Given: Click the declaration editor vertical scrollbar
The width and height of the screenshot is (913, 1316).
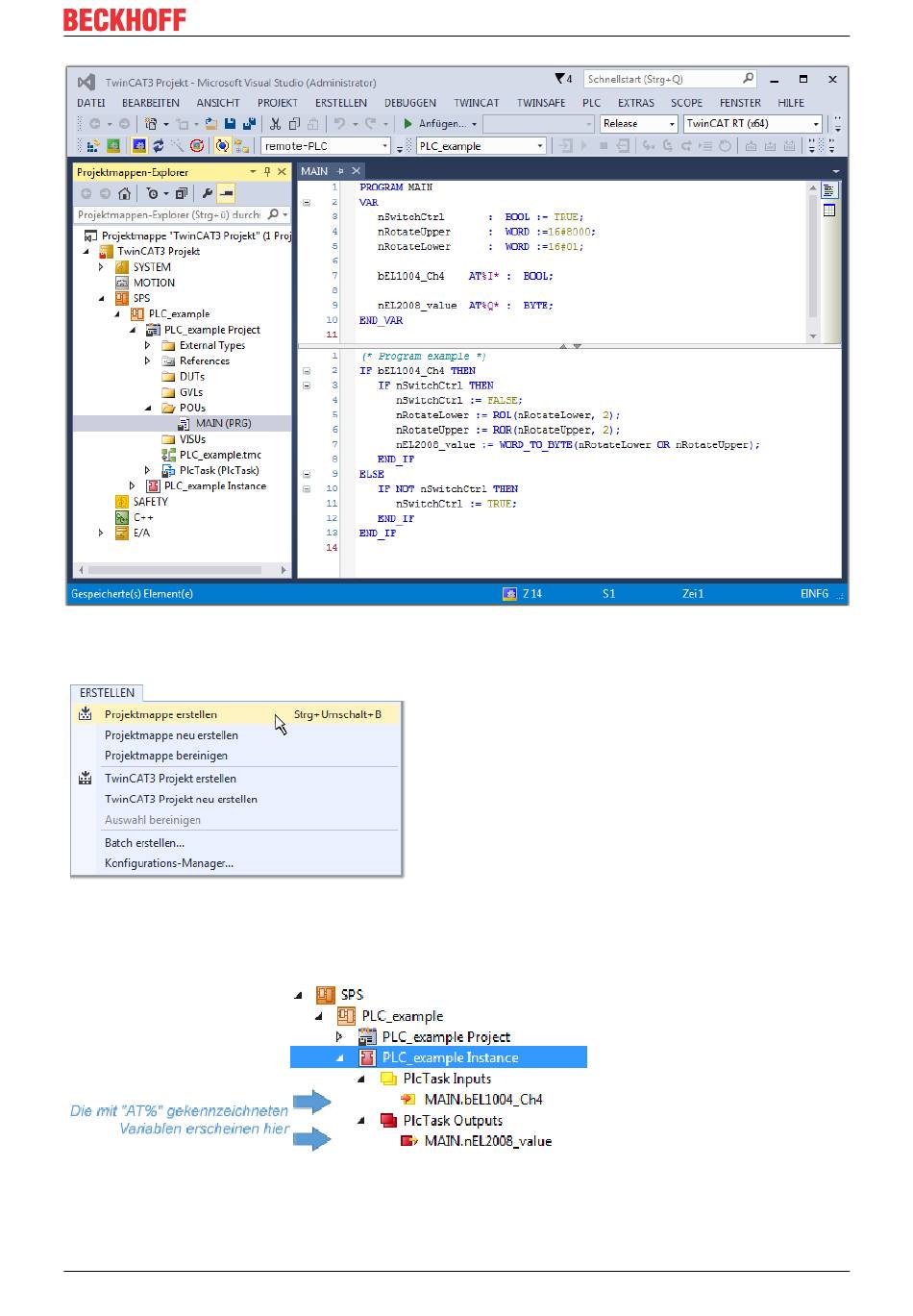Looking at the screenshot, I should [x=813, y=261].
